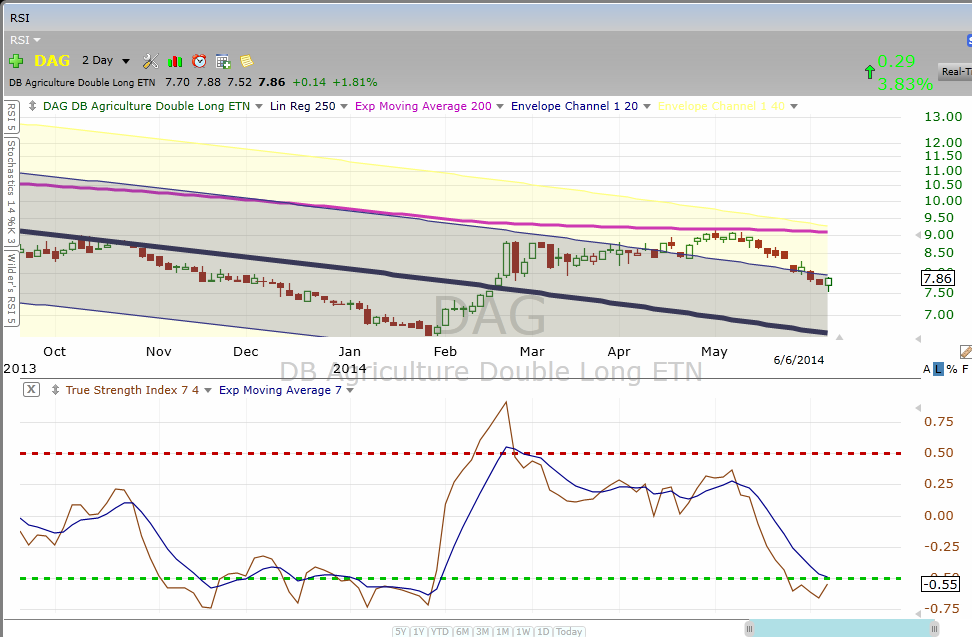972x637 pixels.
Task: Click the green plus add symbol icon
Action: pyautogui.click(x=16, y=61)
